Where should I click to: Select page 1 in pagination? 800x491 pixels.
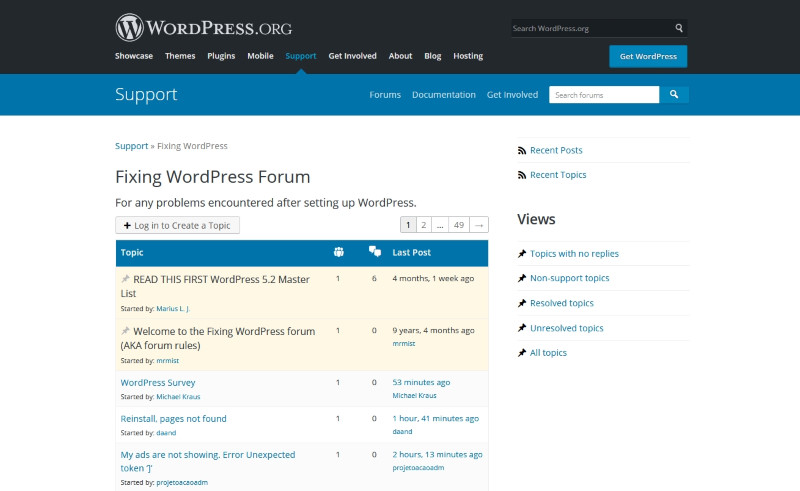pos(408,225)
